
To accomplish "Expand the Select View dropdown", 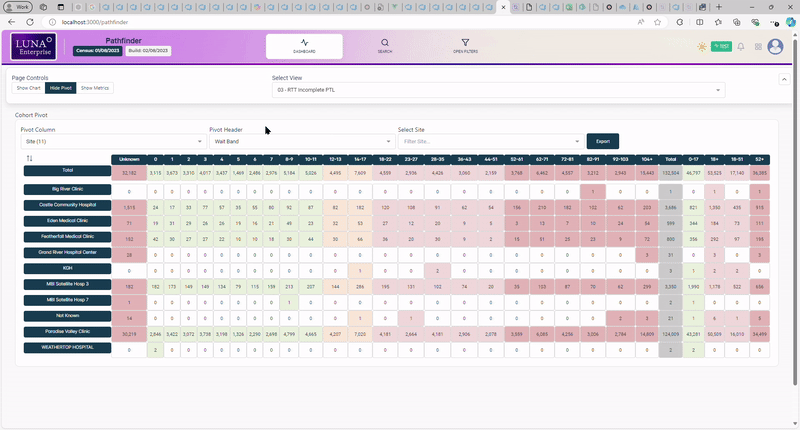I will pos(497,90).
